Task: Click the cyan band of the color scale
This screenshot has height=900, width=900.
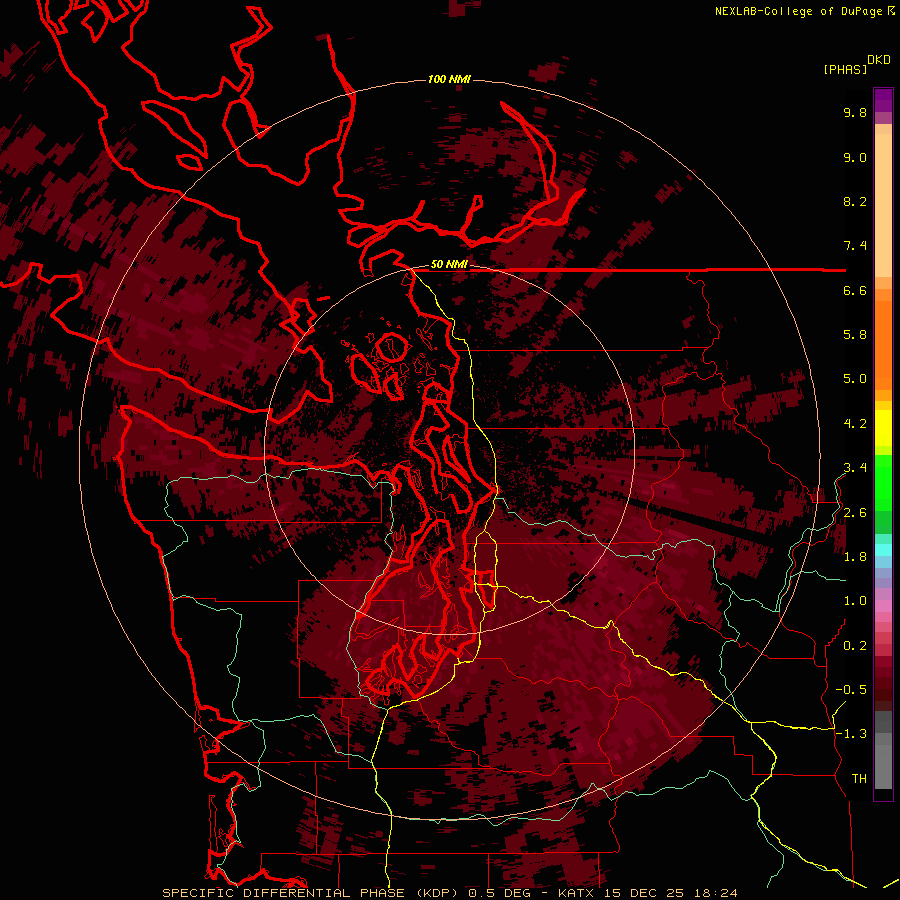Action: pos(883,549)
